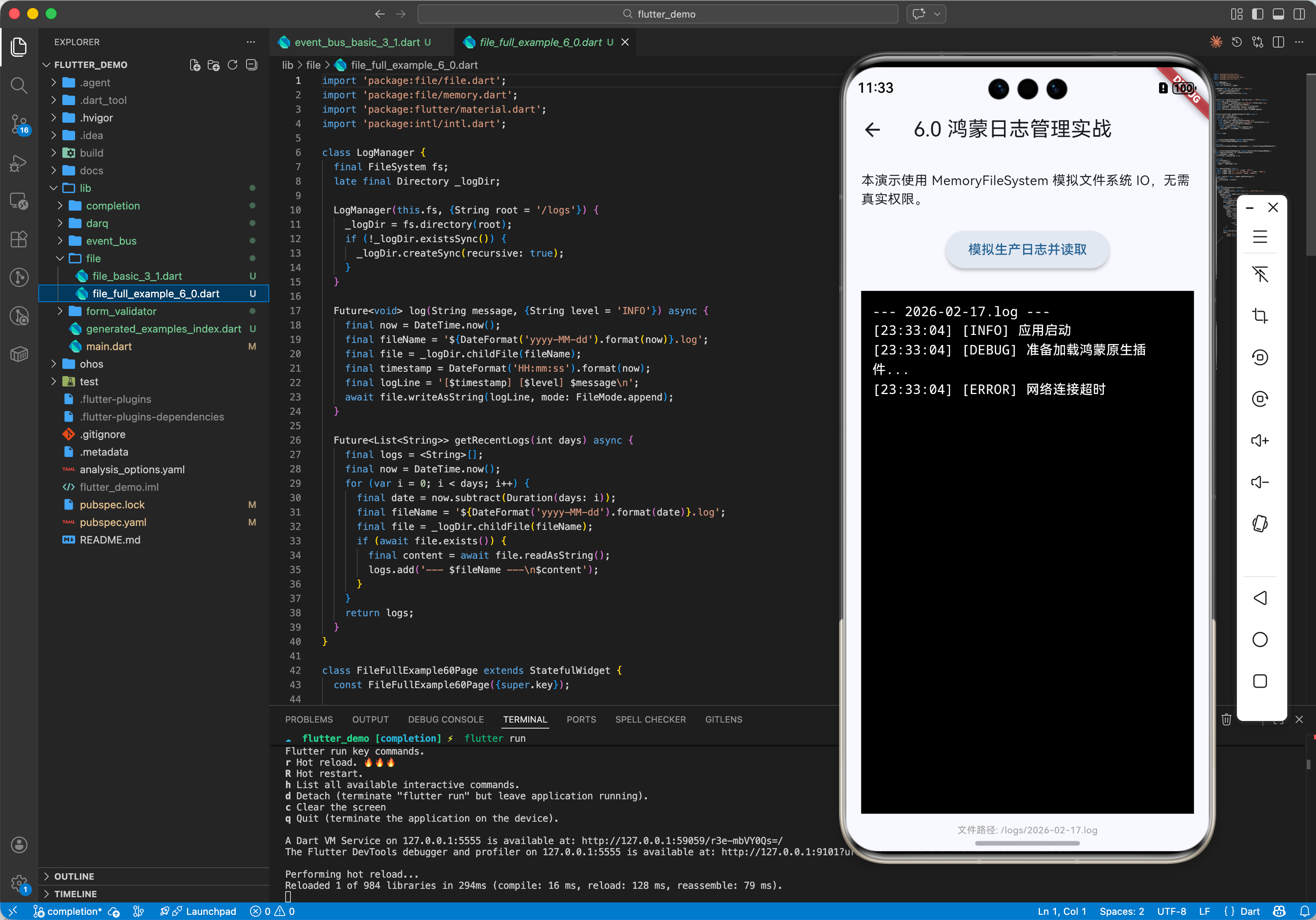
Task: Switch to the DEBUG CONSOLE panel tab
Action: [x=445, y=719]
